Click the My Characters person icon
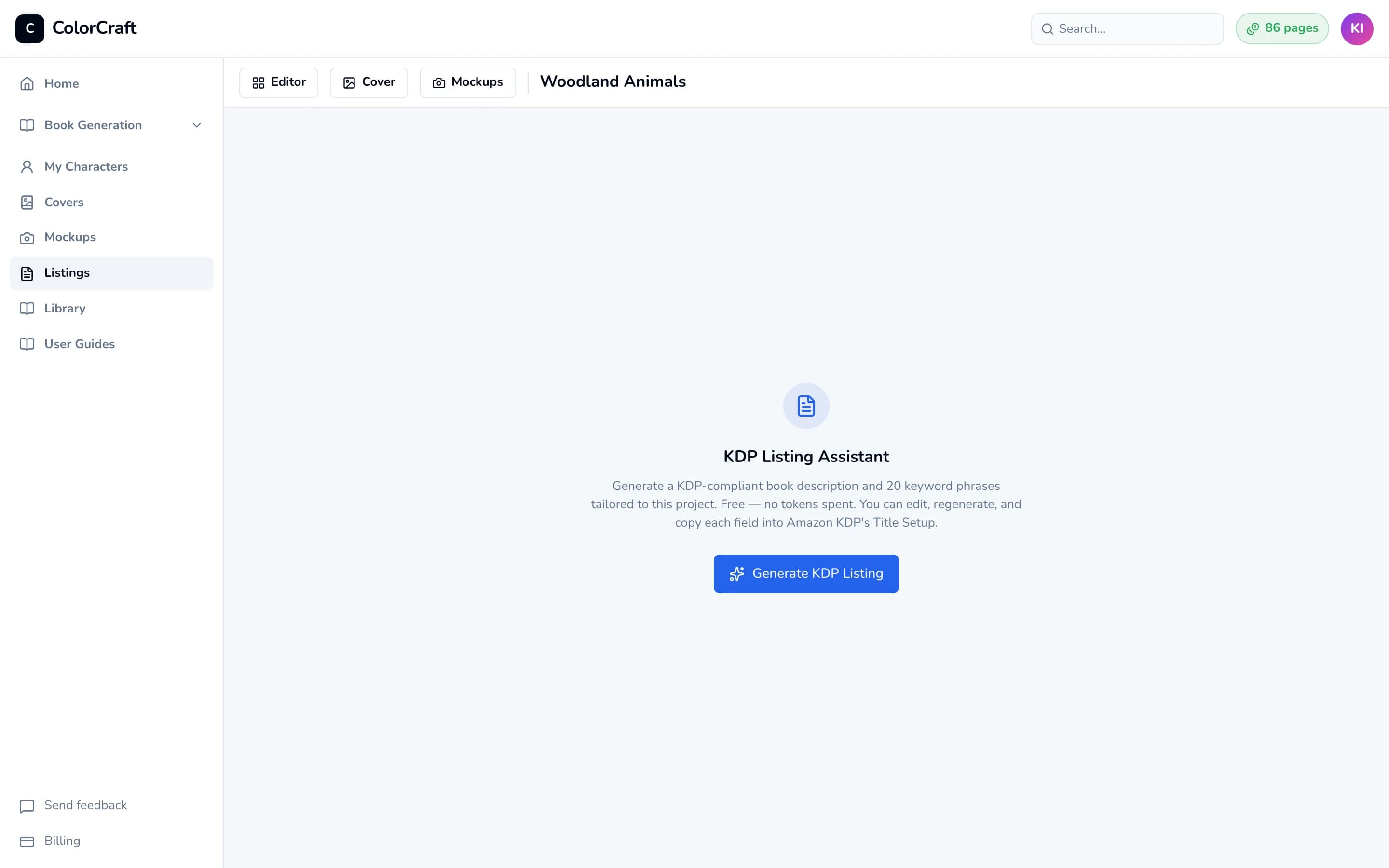Screen dimensions: 1389x868 click(x=27, y=166)
